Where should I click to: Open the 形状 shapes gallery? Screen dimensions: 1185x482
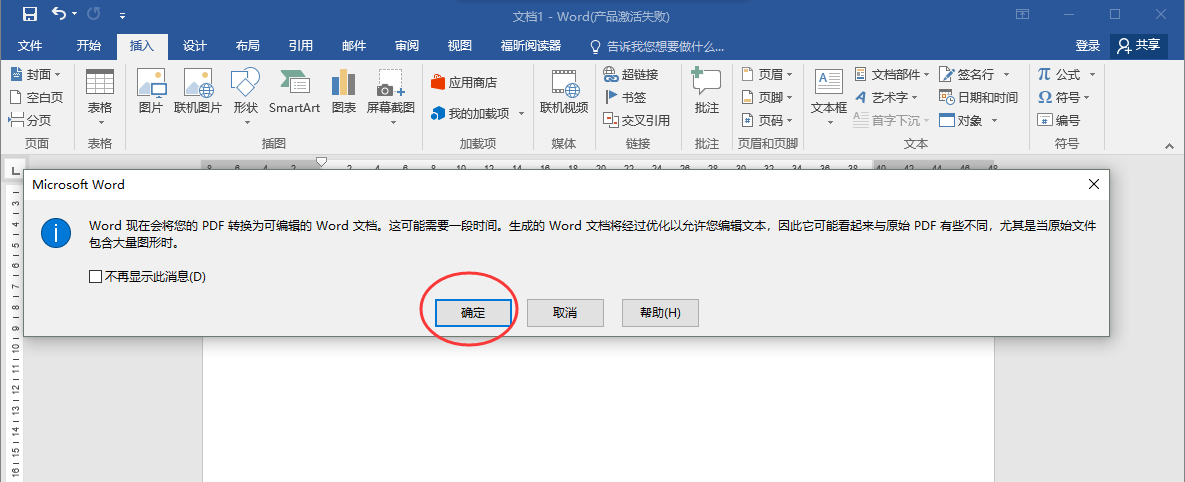point(246,98)
